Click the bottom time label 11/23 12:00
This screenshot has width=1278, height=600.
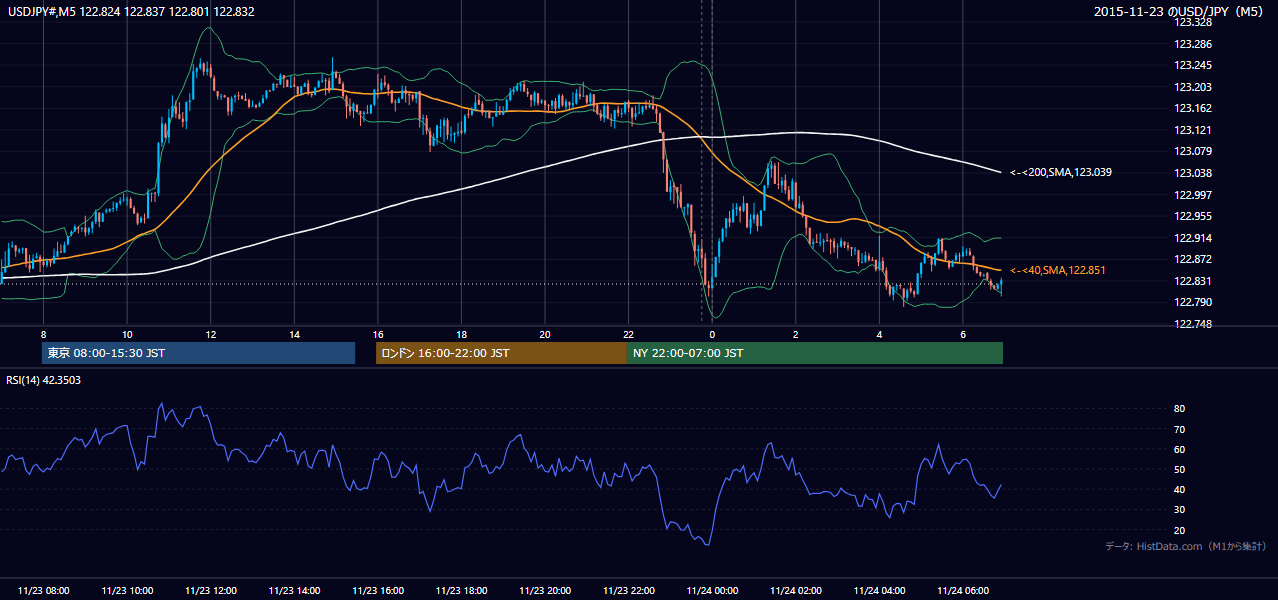point(210,590)
